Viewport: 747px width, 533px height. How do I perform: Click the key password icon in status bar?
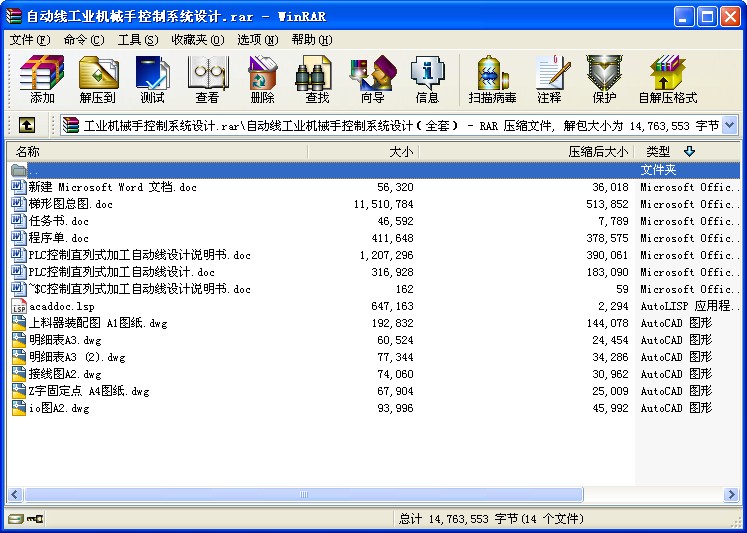(35, 518)
